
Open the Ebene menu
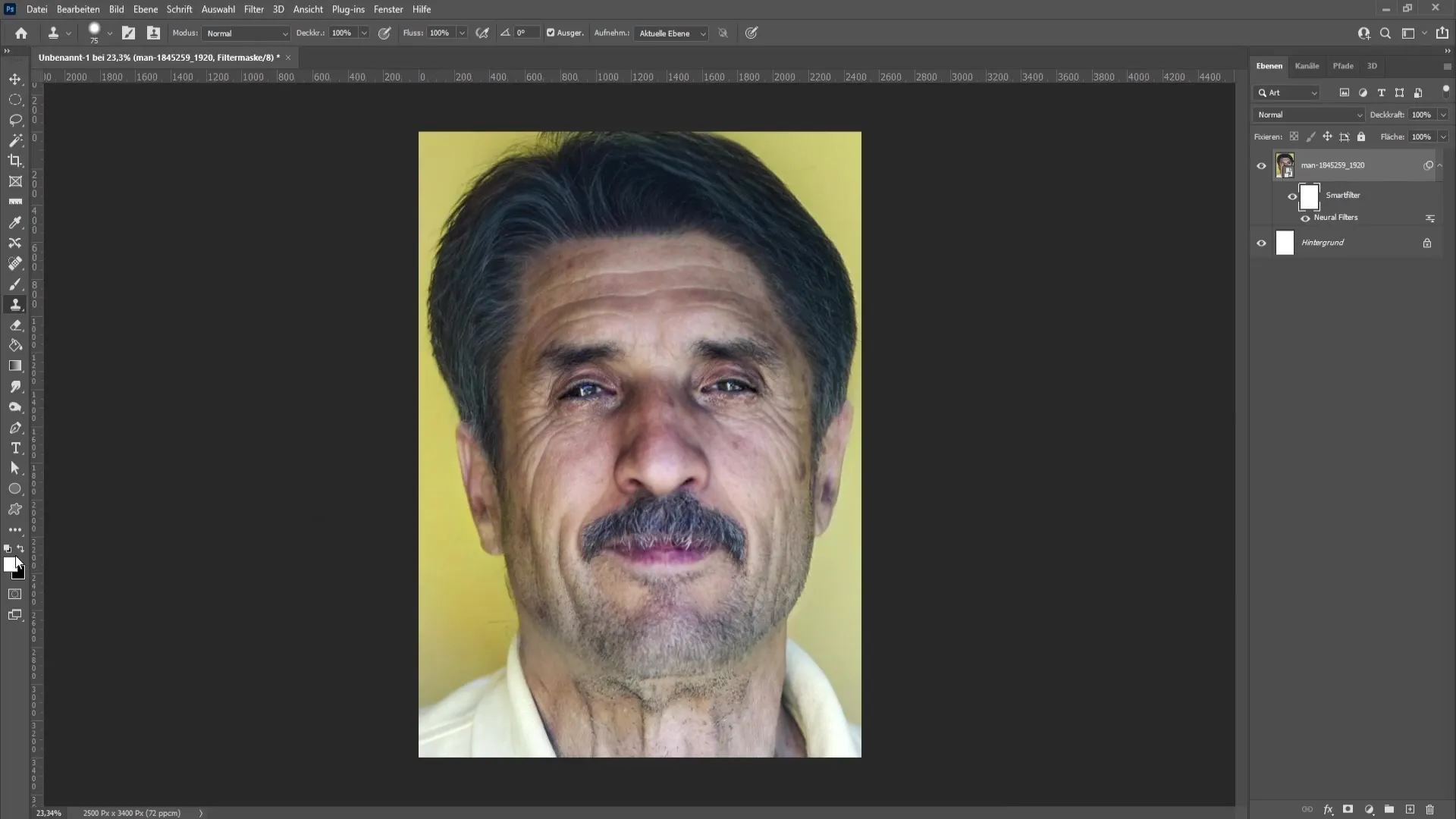(x=145, y=9)
